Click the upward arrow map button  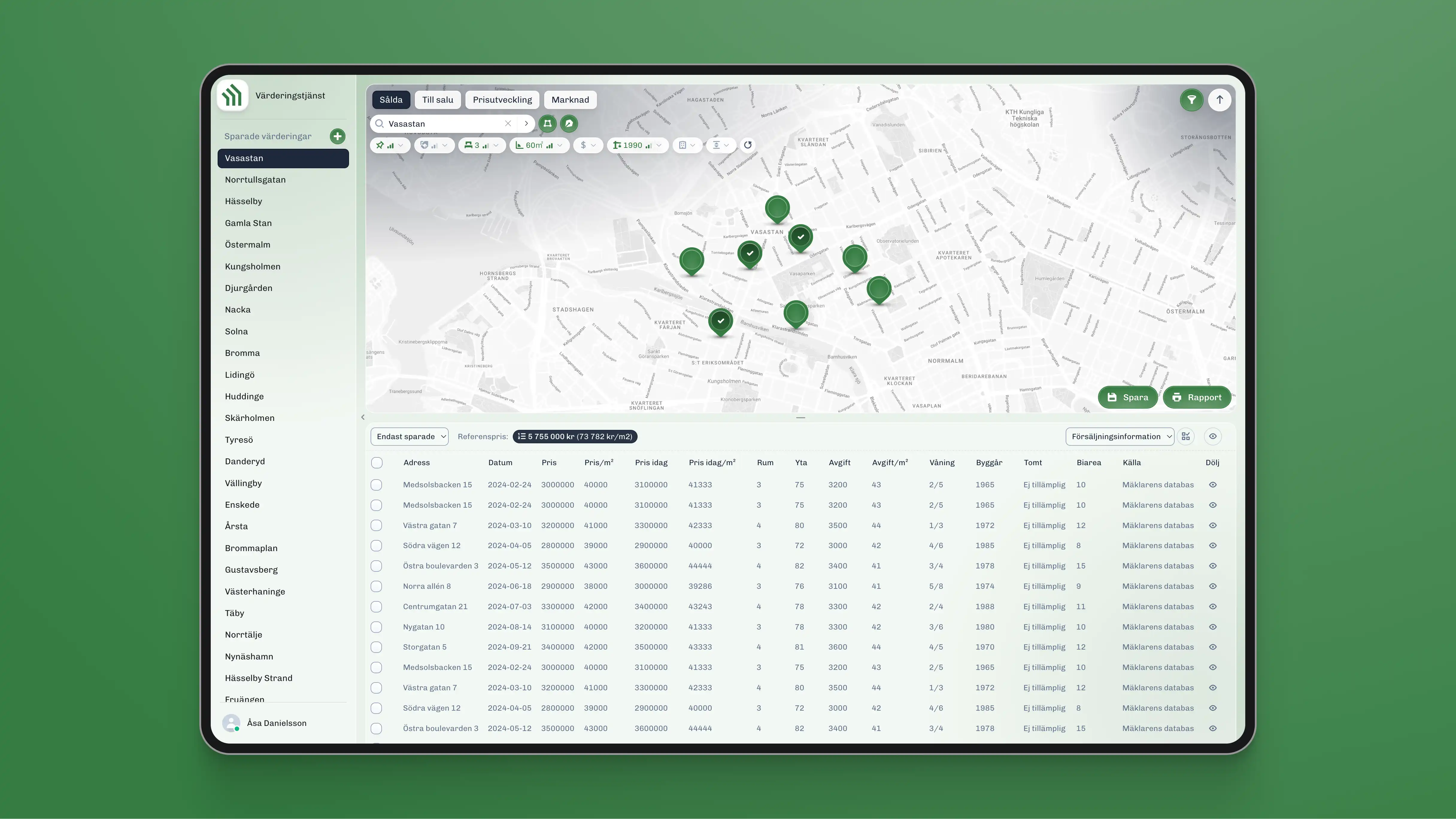pos(1219,100)
